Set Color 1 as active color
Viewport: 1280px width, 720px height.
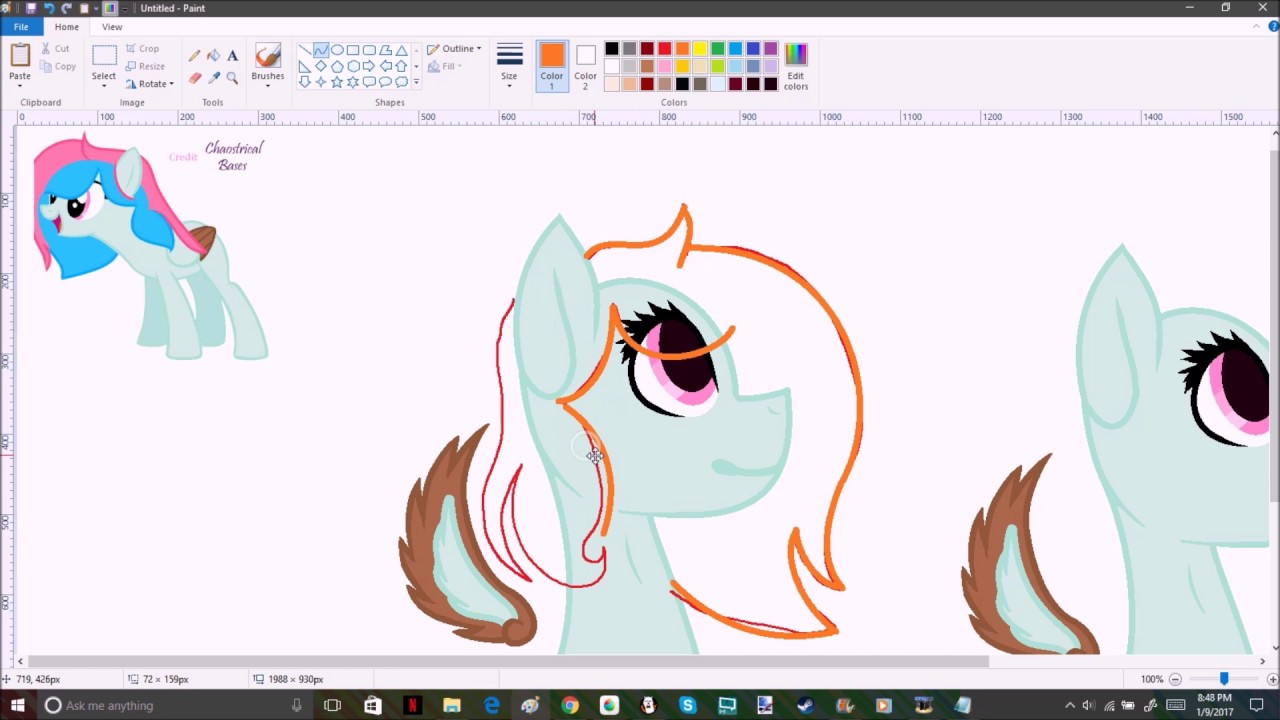pos(551,66)
